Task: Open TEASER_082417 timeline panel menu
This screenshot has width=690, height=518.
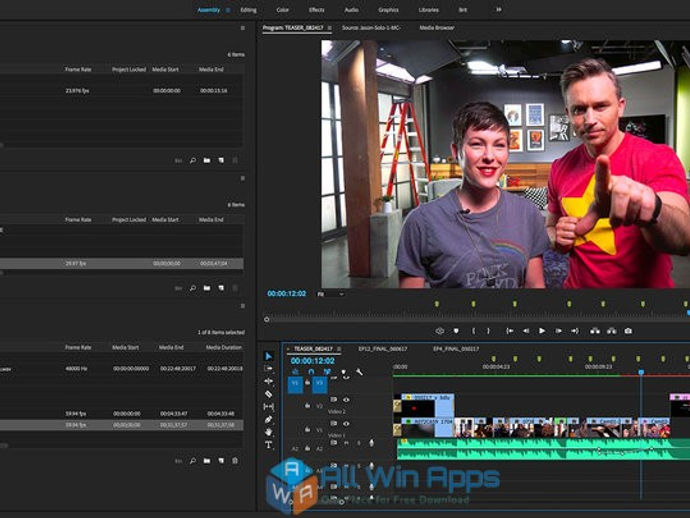Action: [339, 349]
